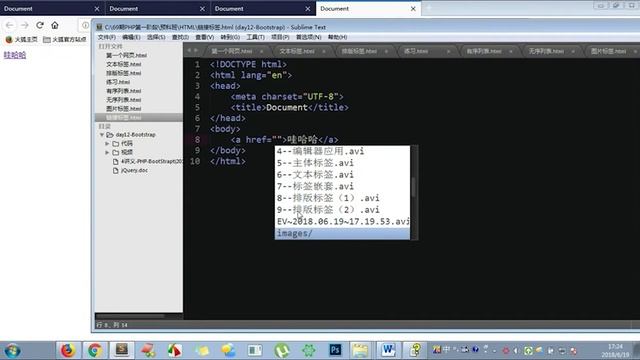Image resolution: width=640 pixels, height=360 pixels.
Task: Switch to 文本标签.html editor tab
Action: point(297,51)
